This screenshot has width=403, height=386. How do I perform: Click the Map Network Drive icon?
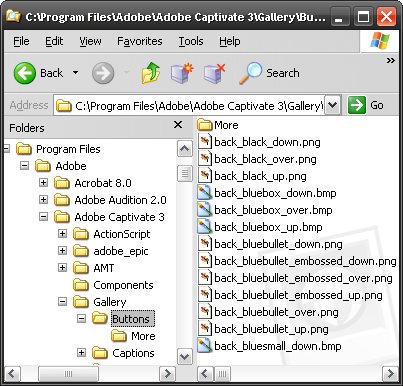click(x=182, y=73)
